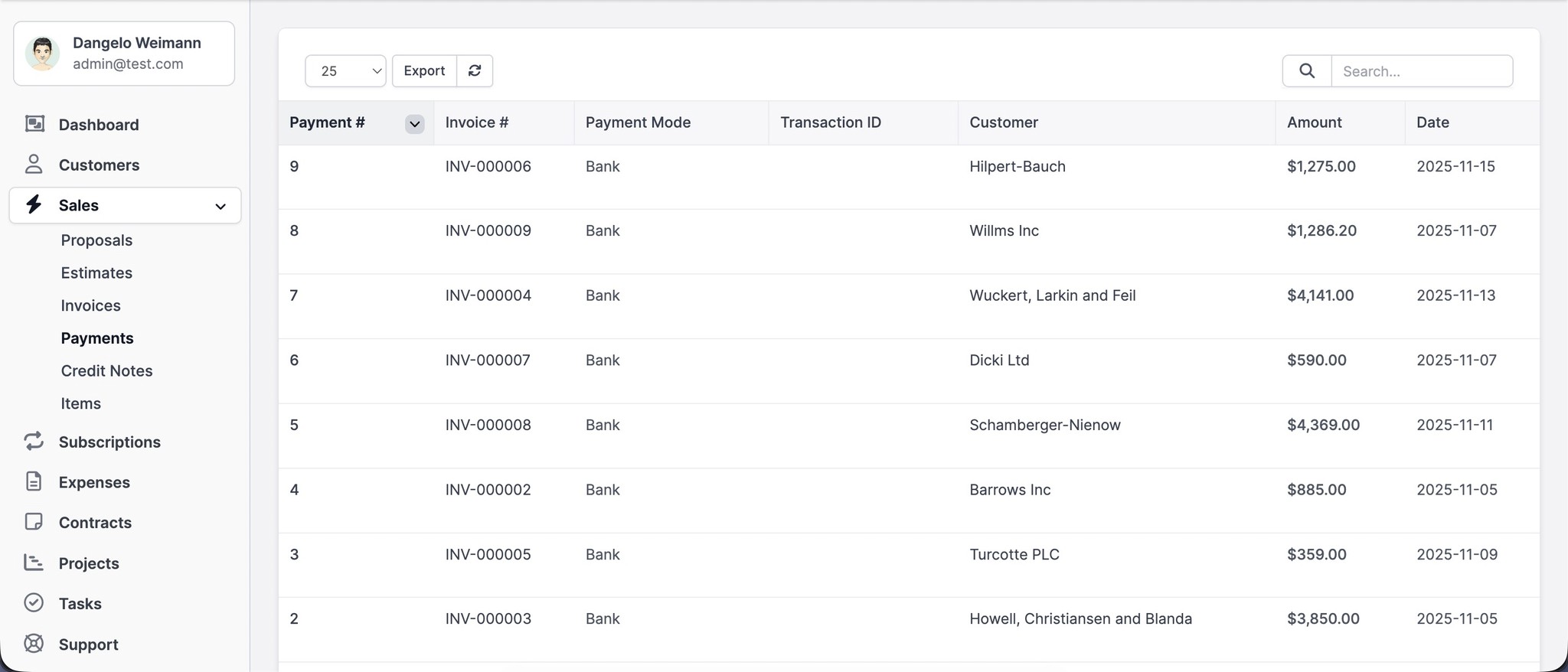Viewport: 1568px width, 672px height.
Task: Select the Payments submenu item
Action: 97,338
